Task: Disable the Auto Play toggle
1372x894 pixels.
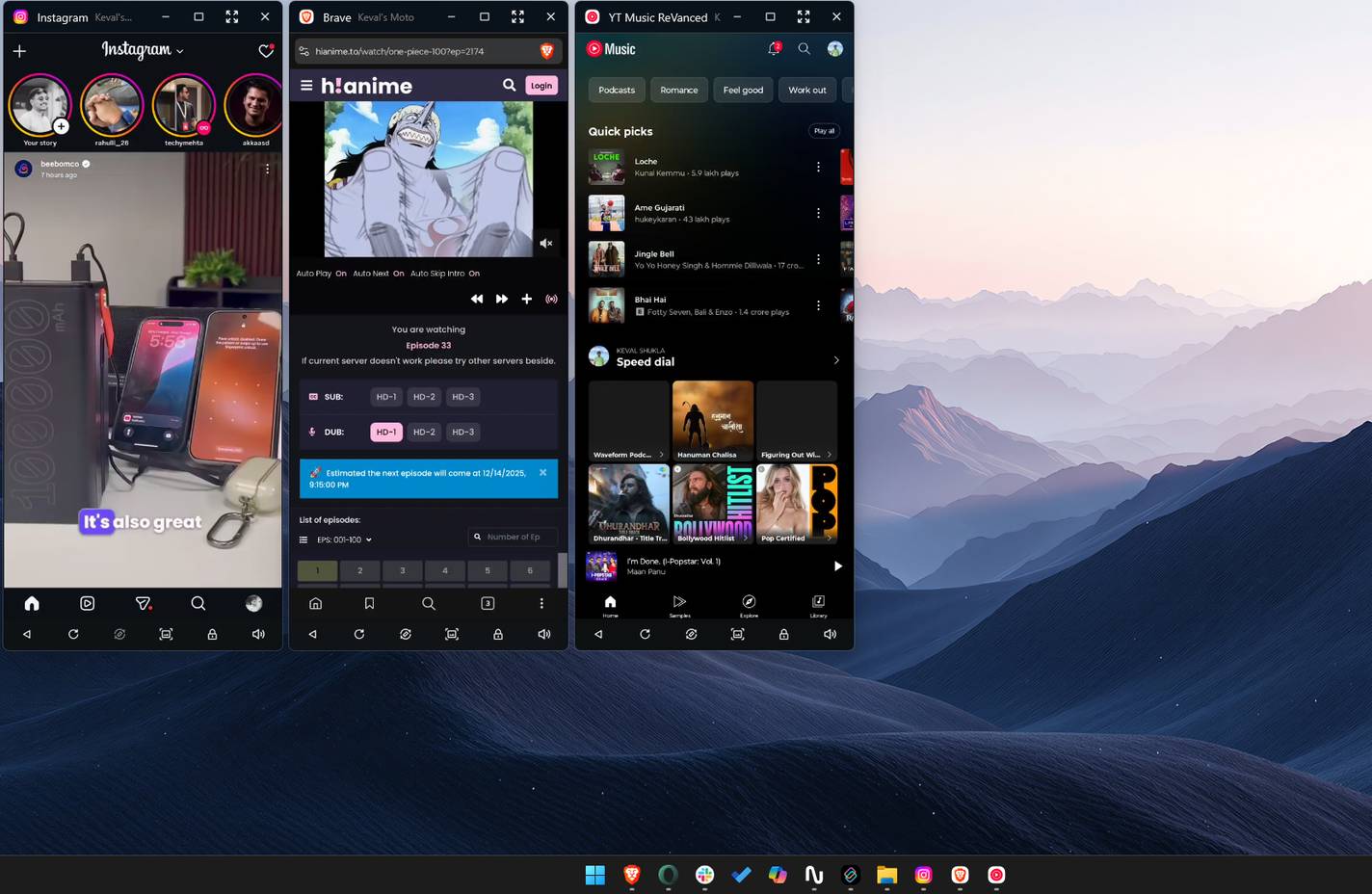Action: 342,273
